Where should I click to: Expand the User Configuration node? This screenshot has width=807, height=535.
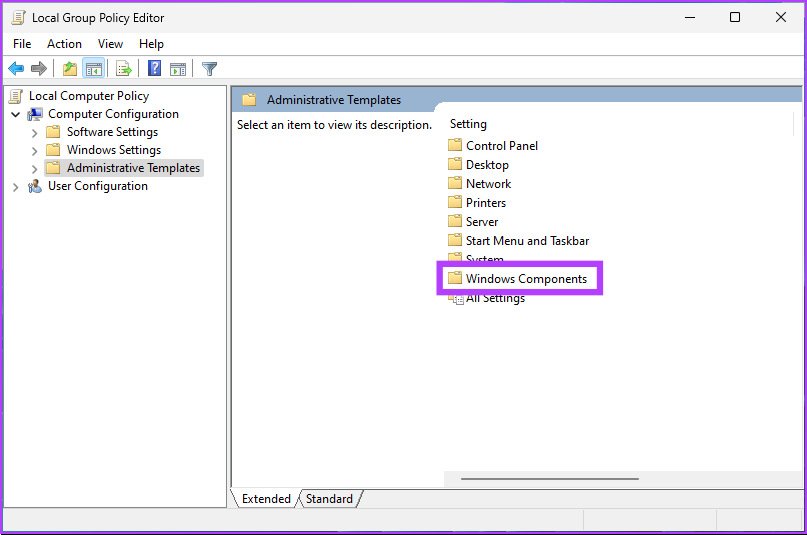[x=16, y=186]
